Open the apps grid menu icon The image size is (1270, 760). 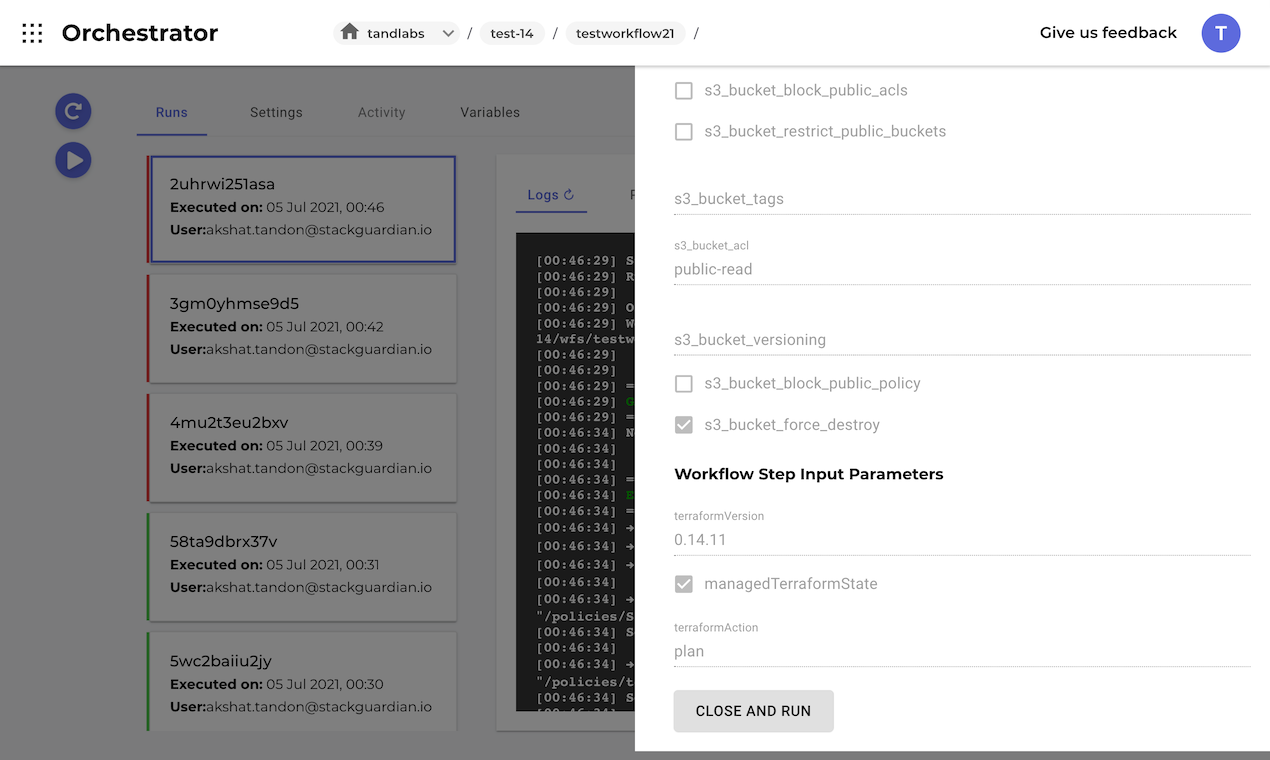32,33
